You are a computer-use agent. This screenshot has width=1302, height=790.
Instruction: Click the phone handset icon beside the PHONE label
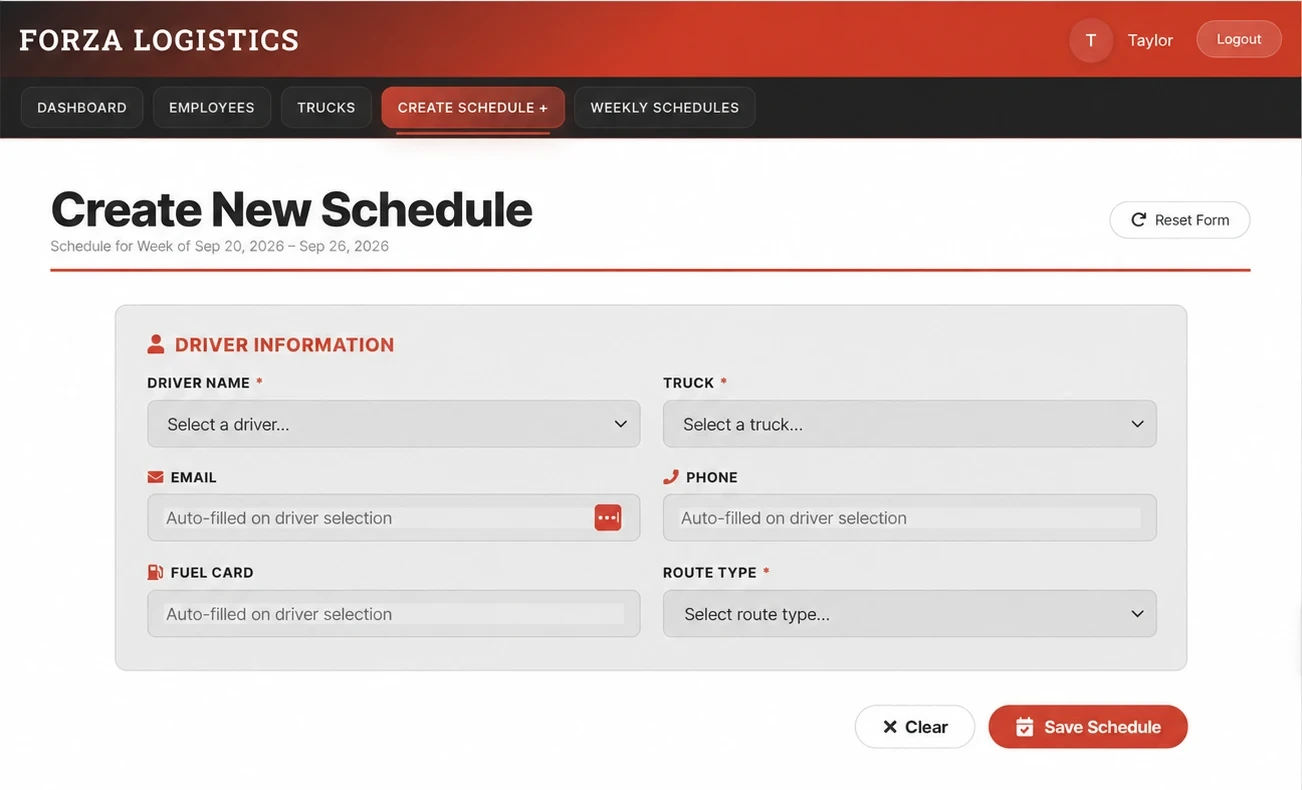671,477
